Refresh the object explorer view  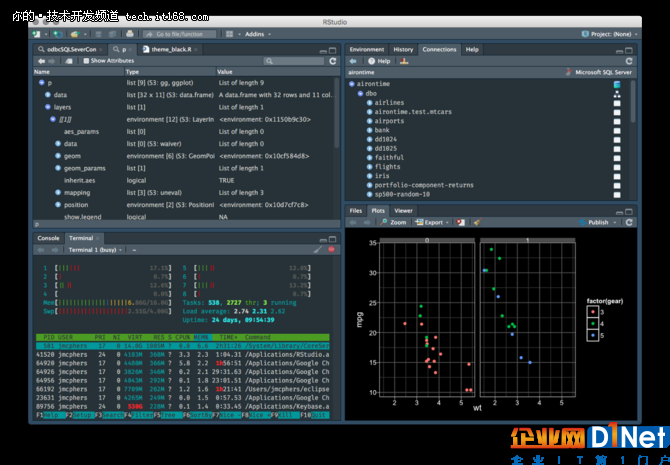(x=332, y=62)
